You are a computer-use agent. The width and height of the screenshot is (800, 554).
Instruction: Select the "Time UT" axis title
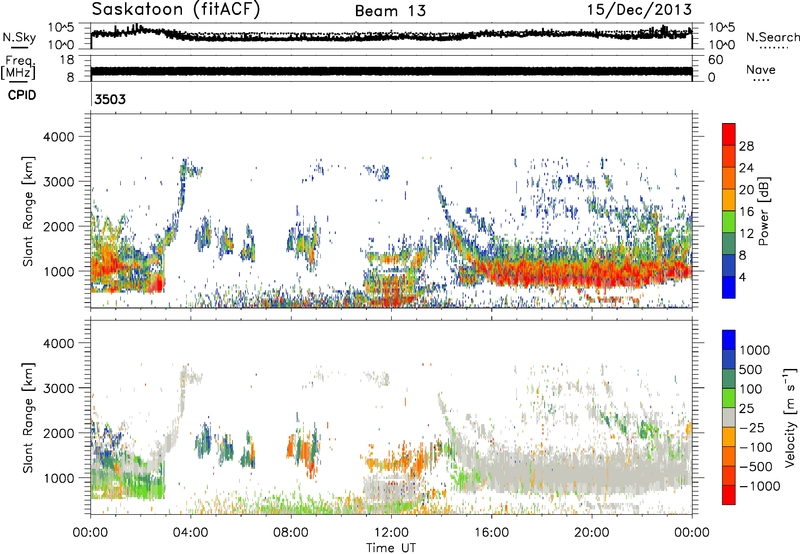[391, 548]
